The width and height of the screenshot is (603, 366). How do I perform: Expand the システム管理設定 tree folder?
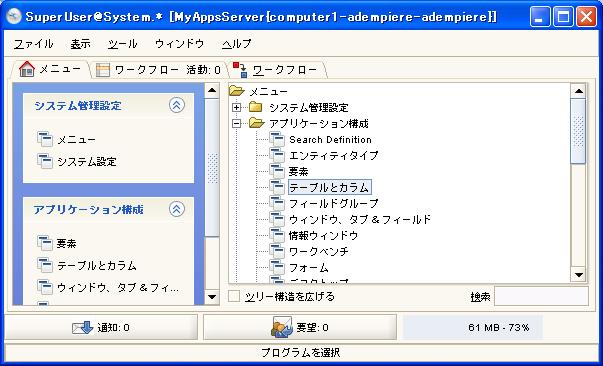coord(237,108)
